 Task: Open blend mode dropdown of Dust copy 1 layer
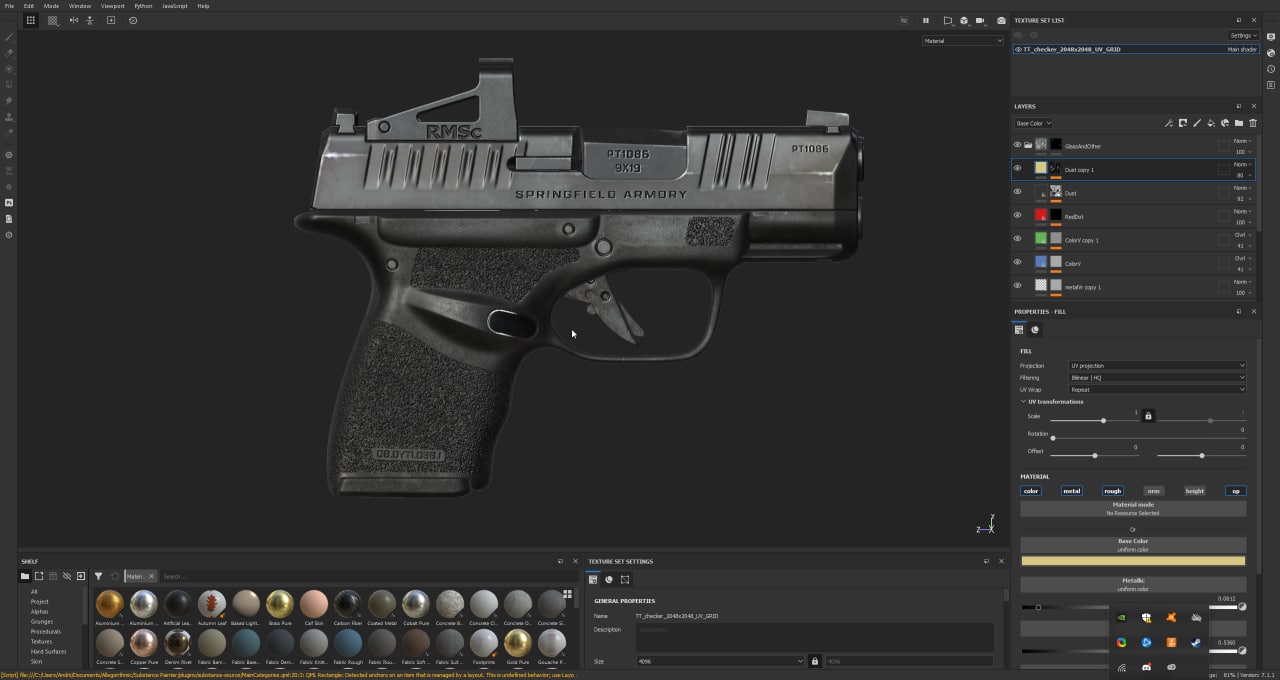(x=1240, y=164)
